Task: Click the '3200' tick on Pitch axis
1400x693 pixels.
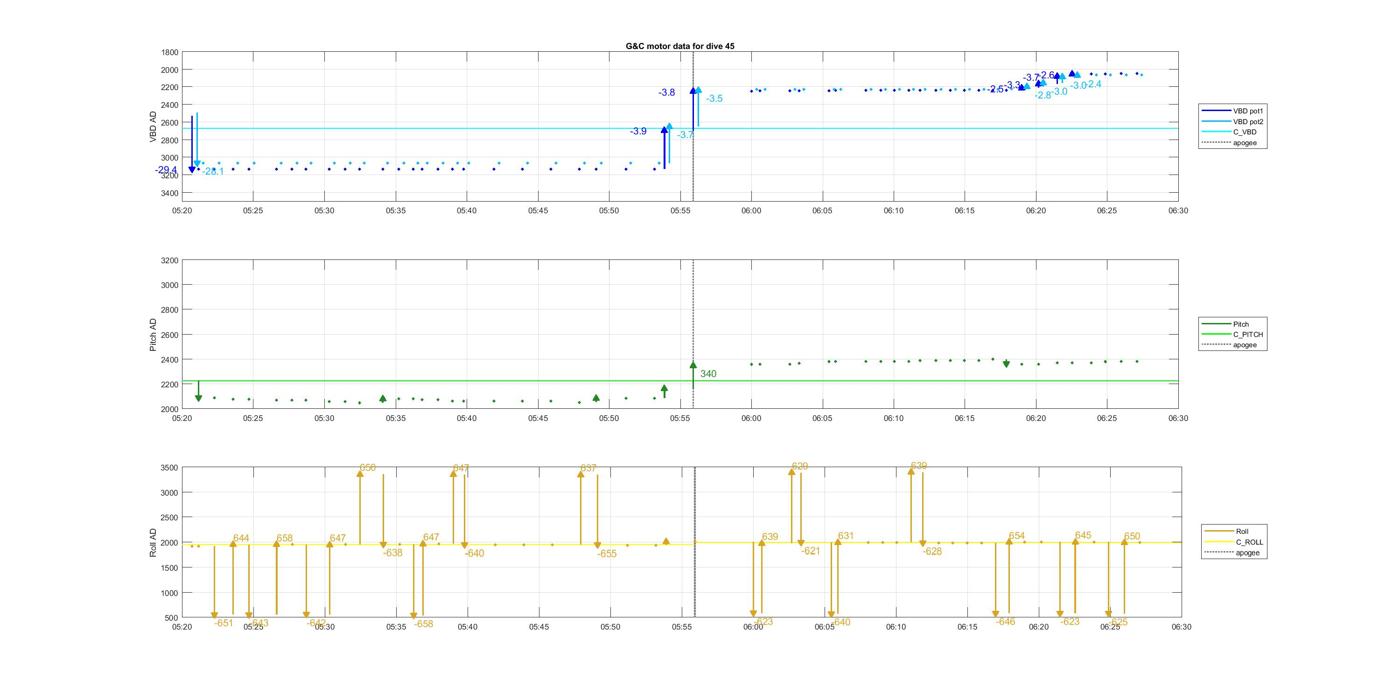Action: 169,261
